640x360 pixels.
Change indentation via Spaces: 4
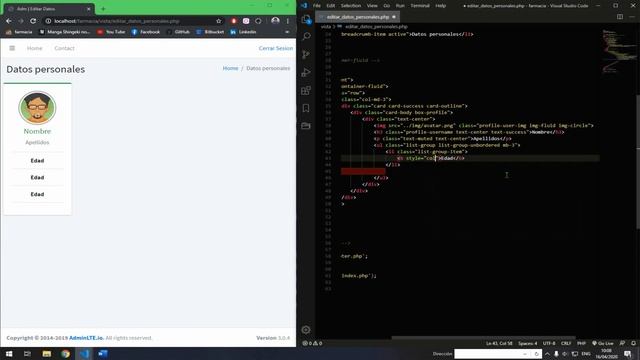(528, 343)
